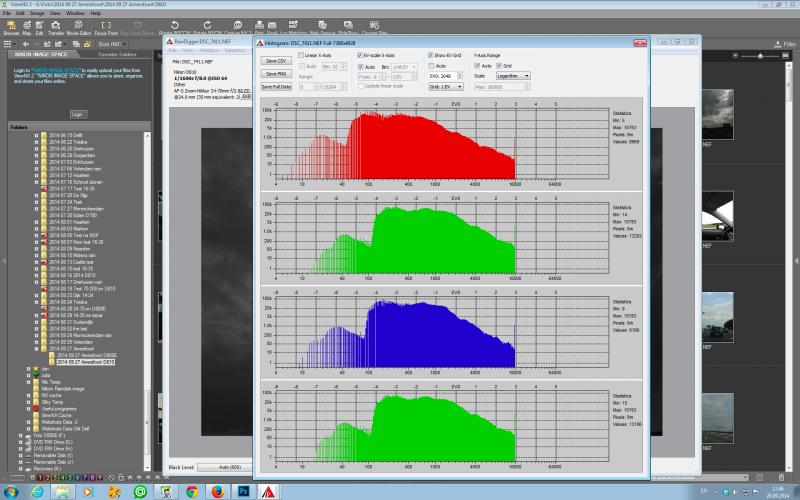Start Slideshow from ViewNX toolbar
The width and height of the screenshot is (800, 500).
click(348, 26)
